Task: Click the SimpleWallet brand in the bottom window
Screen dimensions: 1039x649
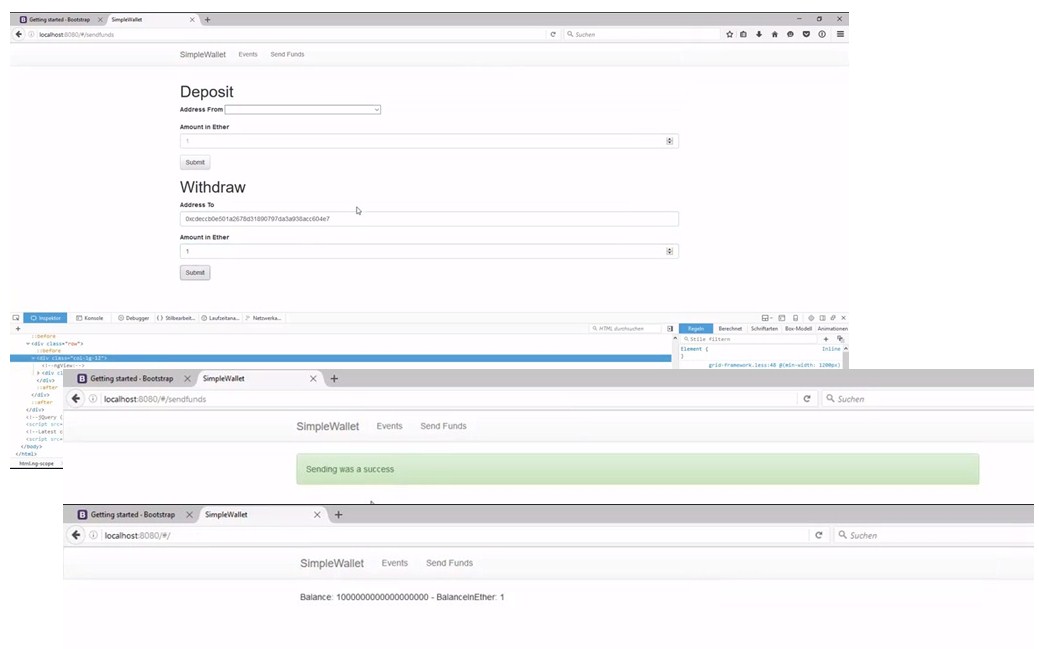Action: click(x=331, y=563)
